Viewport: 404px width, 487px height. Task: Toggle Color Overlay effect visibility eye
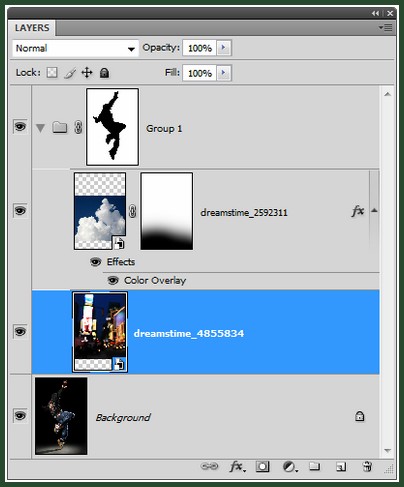click(x=113, y=281)
